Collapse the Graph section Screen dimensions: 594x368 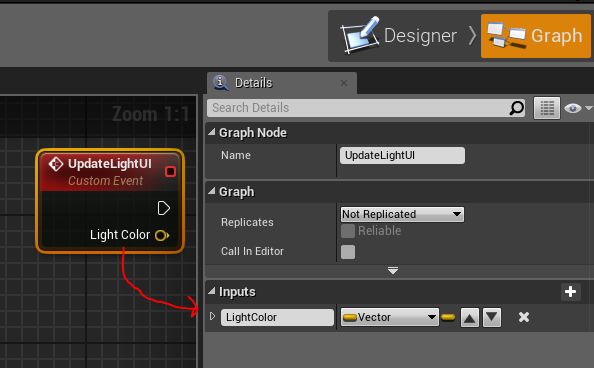(x=212, y=191)
